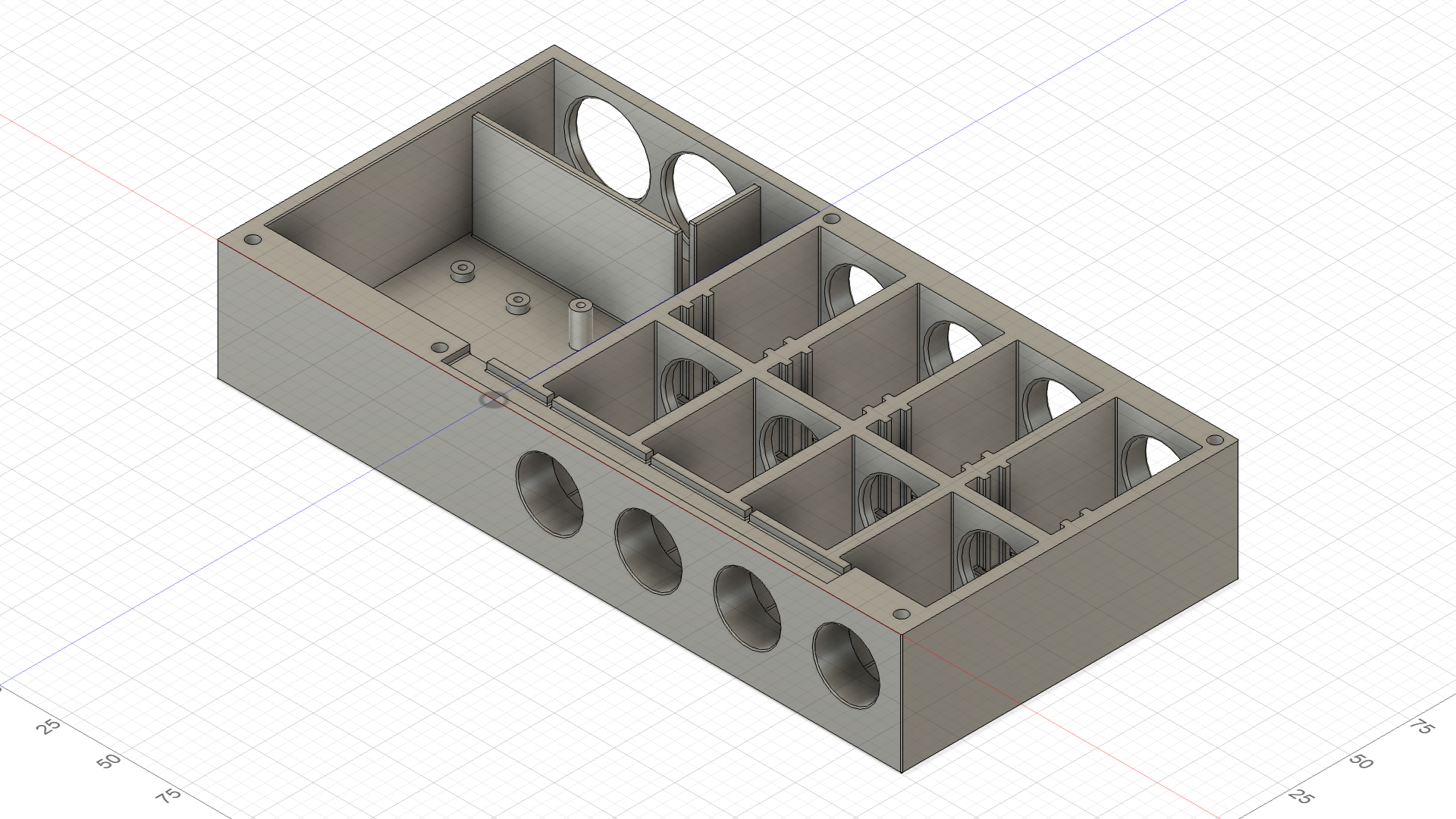Click the "75" label on left-hand axis scale

click(168, 795)
